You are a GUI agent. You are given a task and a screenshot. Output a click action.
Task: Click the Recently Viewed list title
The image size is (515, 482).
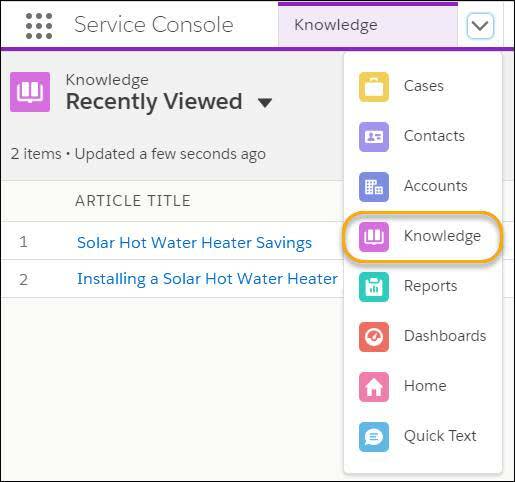click(154, 102)
